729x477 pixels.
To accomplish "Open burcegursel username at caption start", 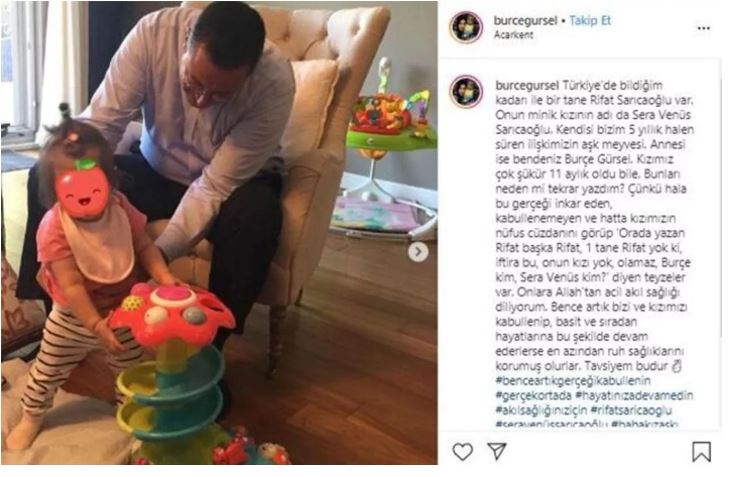I will (x=527, y=86).
